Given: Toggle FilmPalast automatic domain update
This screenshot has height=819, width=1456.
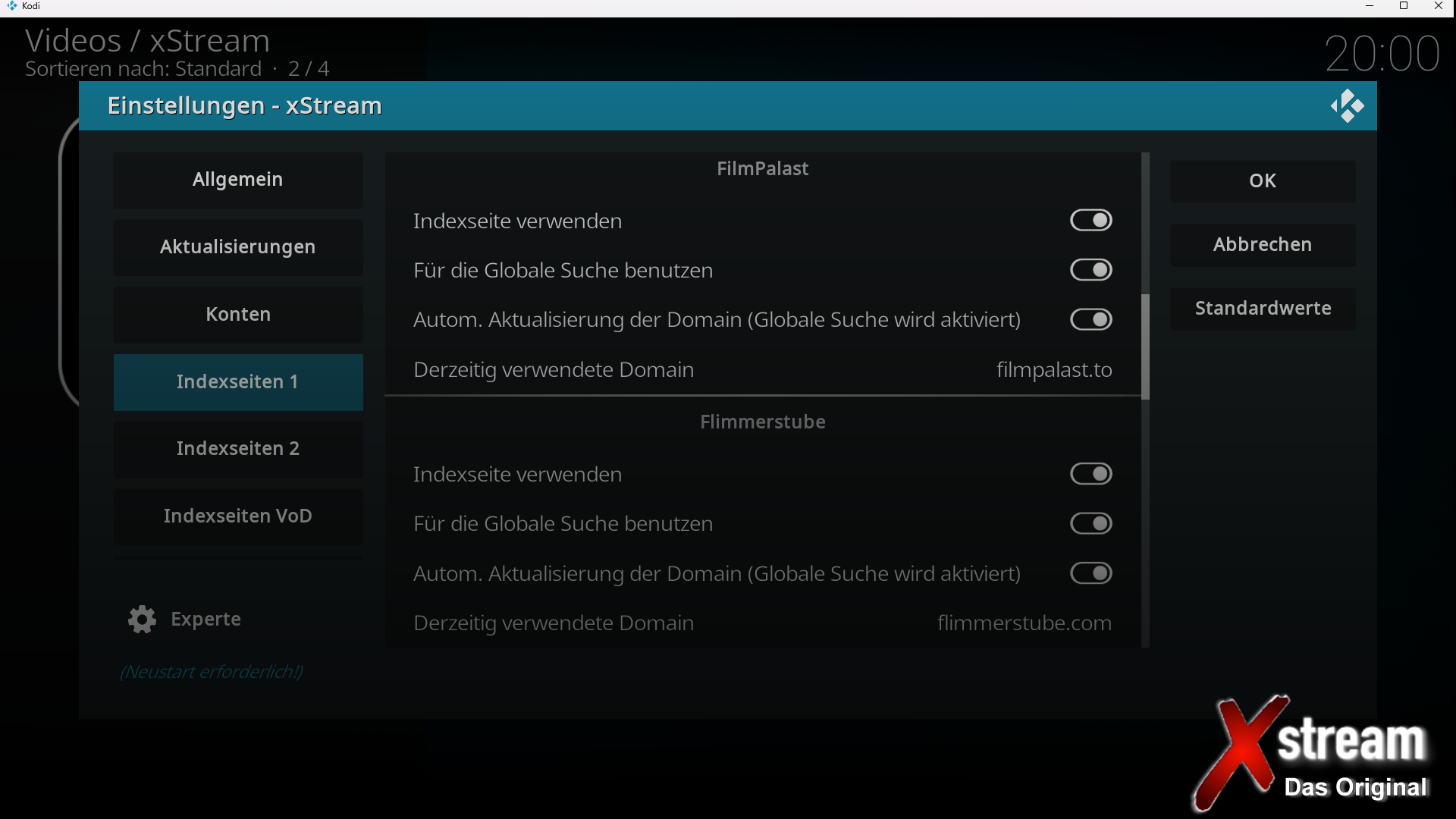Looking at the screenshot, I should (1090, 319).
